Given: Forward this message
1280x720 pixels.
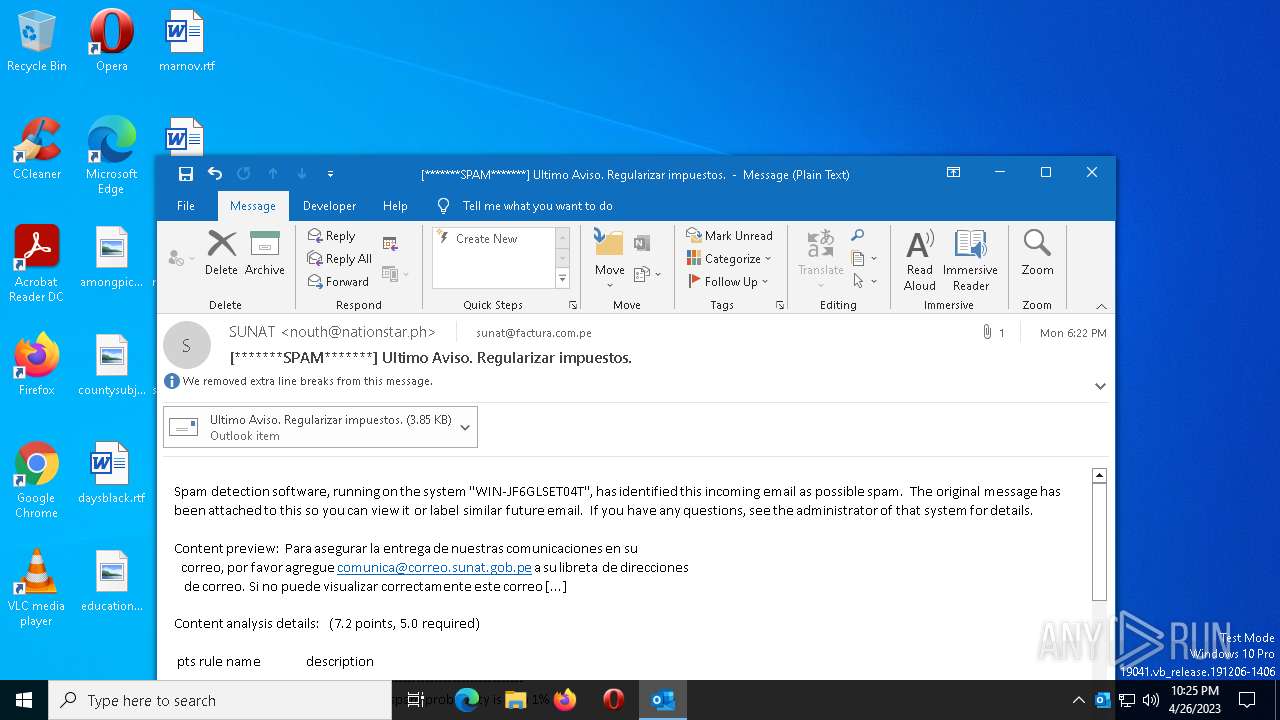Looking at the screenshot, I should click(338, 282).
